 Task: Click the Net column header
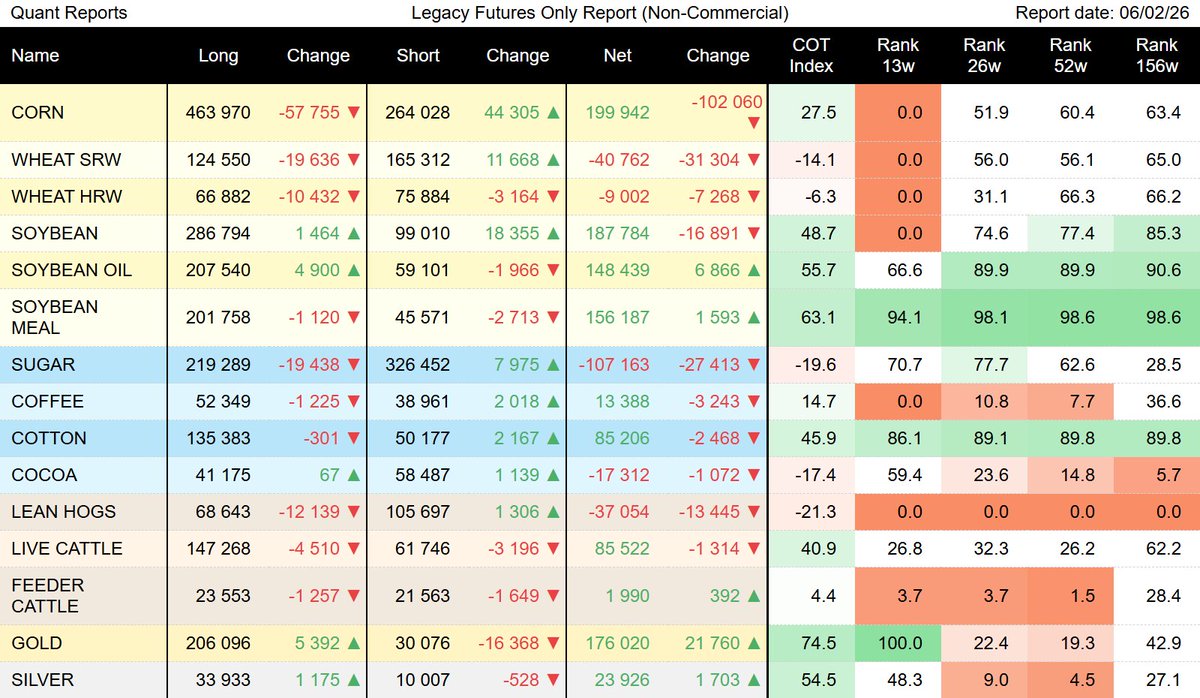click(x=618, y=56)
